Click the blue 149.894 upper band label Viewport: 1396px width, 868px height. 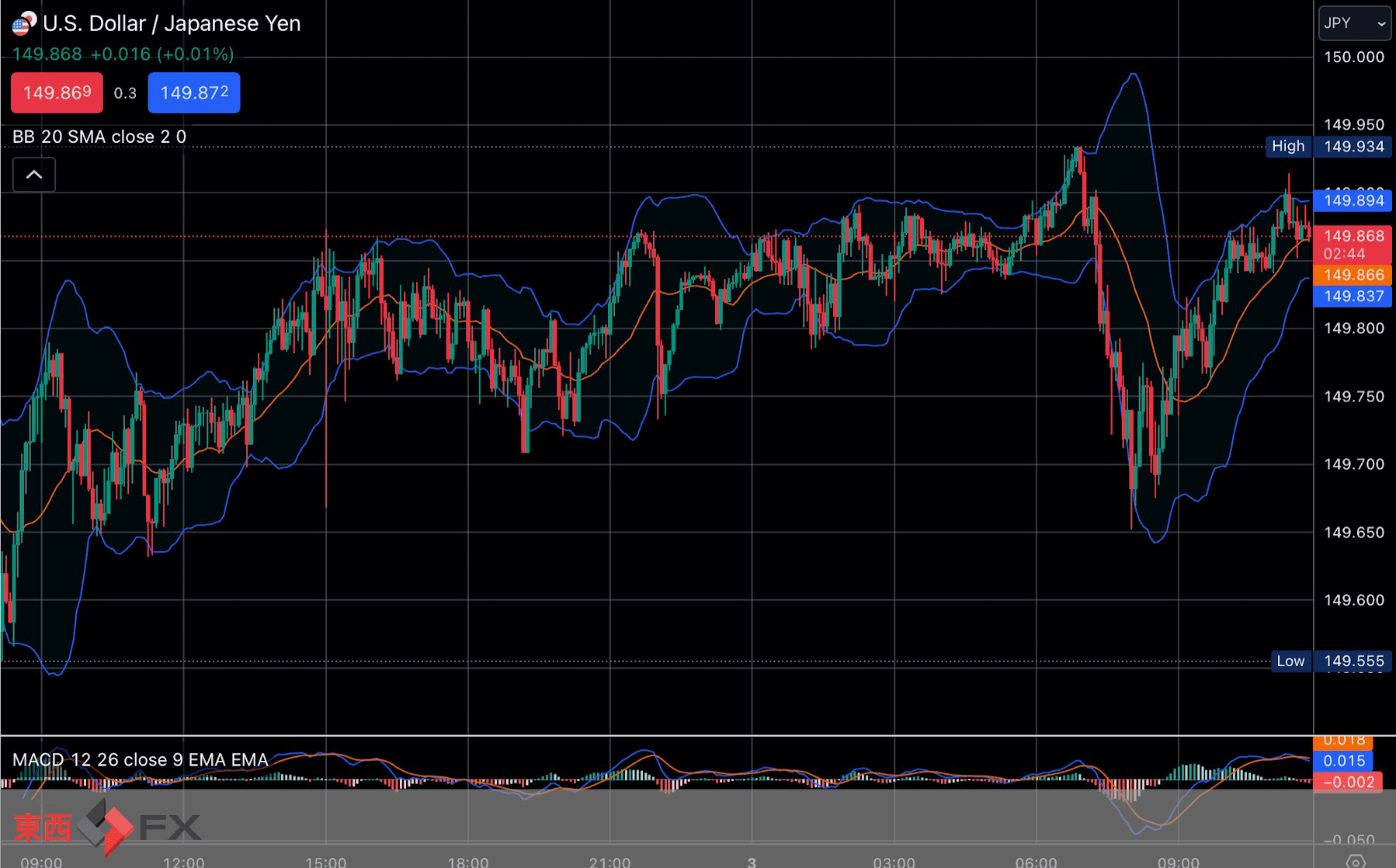1353,200
